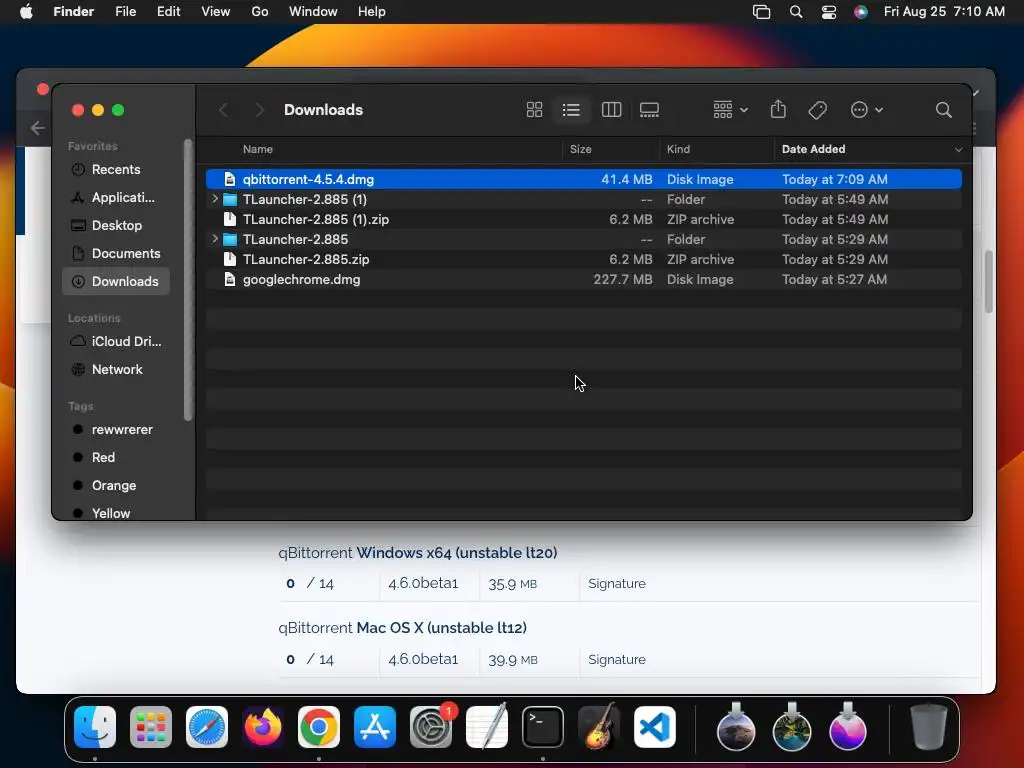
Task: Open Google Chrome from the Dock
Action: (319, 727)
